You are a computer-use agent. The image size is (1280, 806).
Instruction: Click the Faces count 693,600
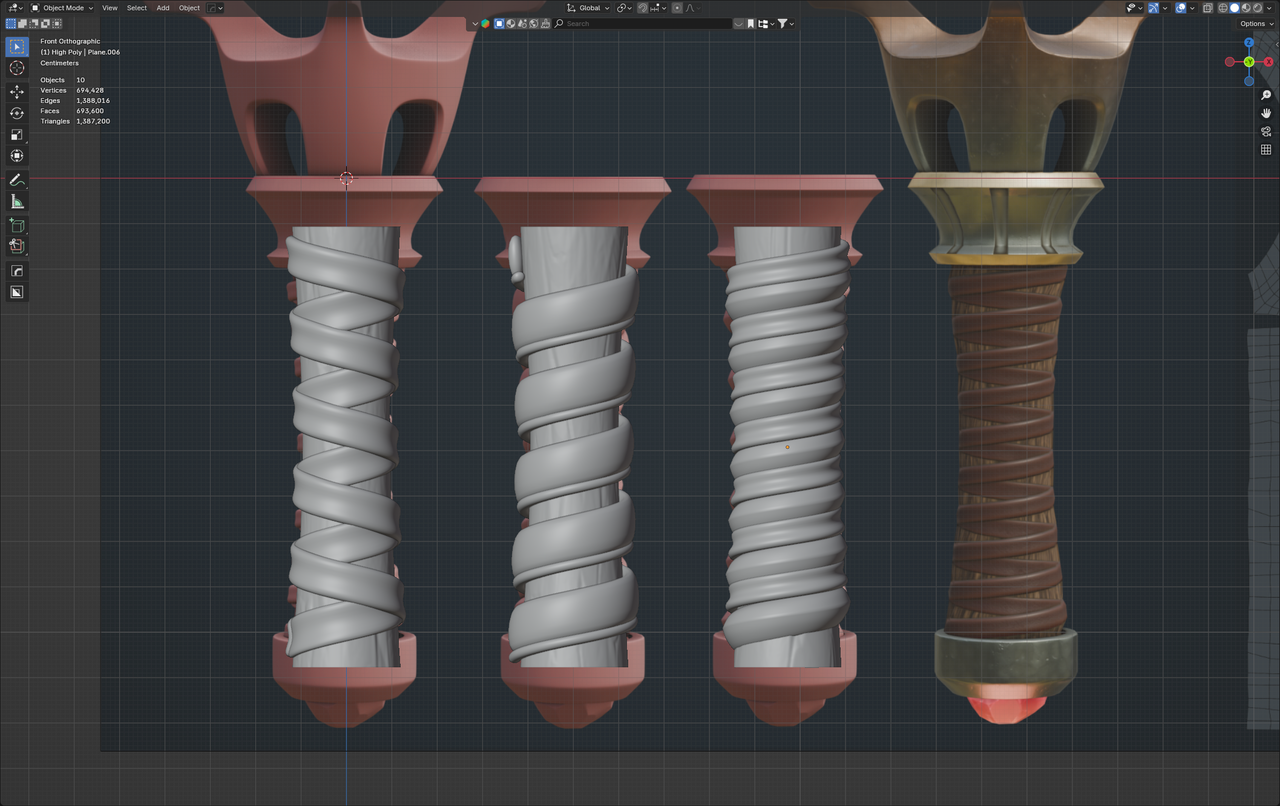[90, 111]
